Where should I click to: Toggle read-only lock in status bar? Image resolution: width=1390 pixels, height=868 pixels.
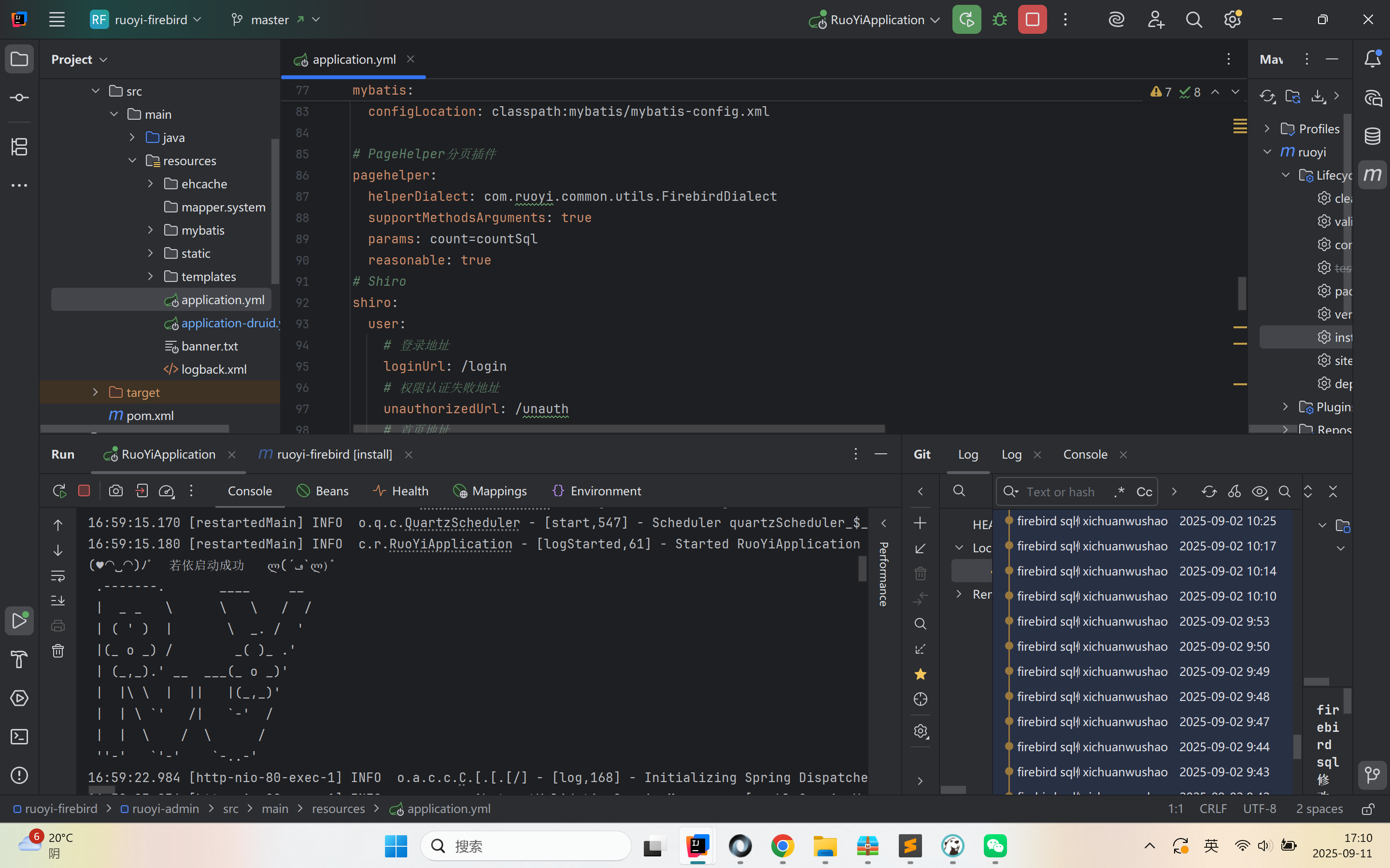click(x=1368, y=809)
